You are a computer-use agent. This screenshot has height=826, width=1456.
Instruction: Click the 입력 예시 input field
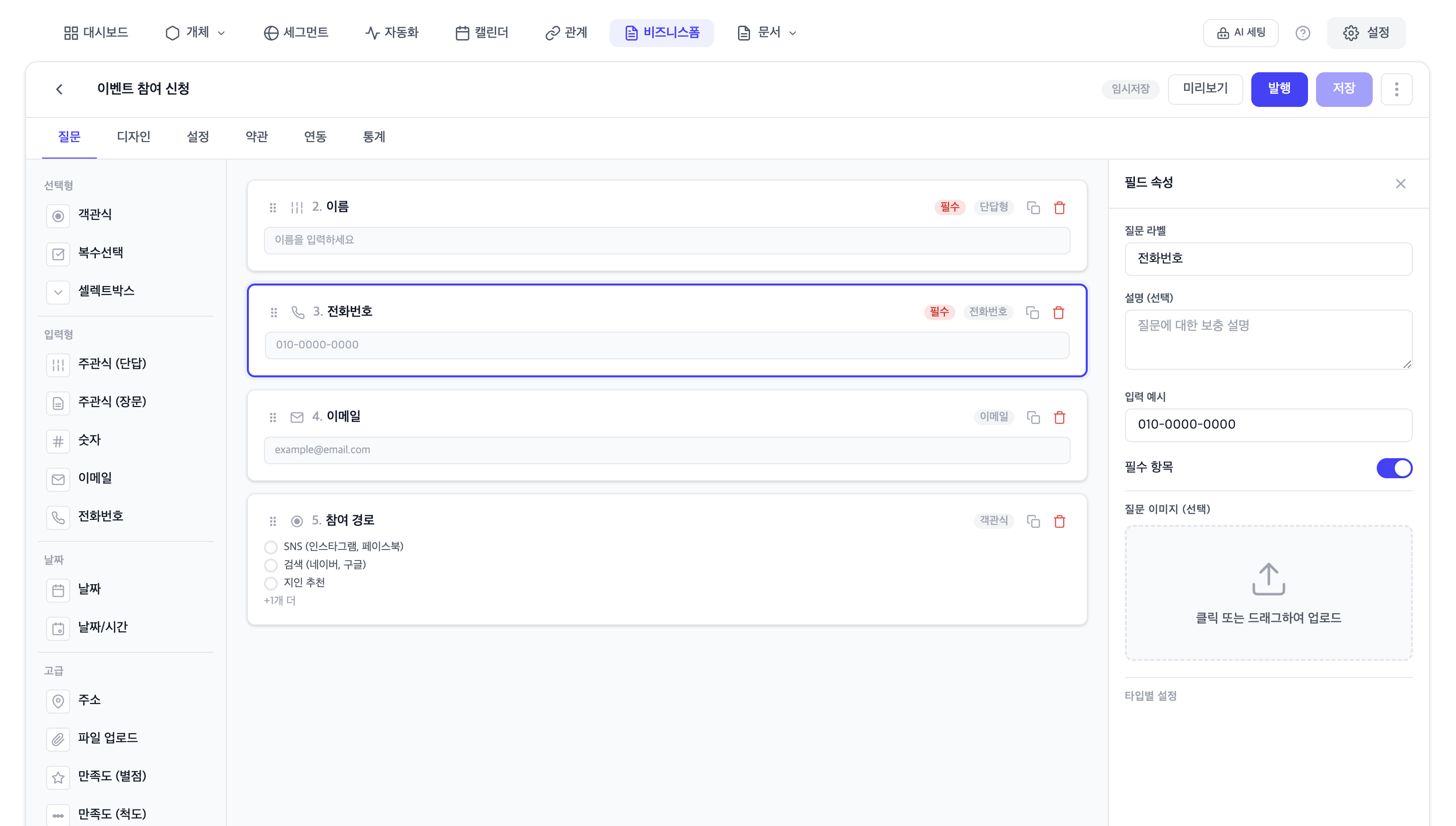[x=1268, y=425]
